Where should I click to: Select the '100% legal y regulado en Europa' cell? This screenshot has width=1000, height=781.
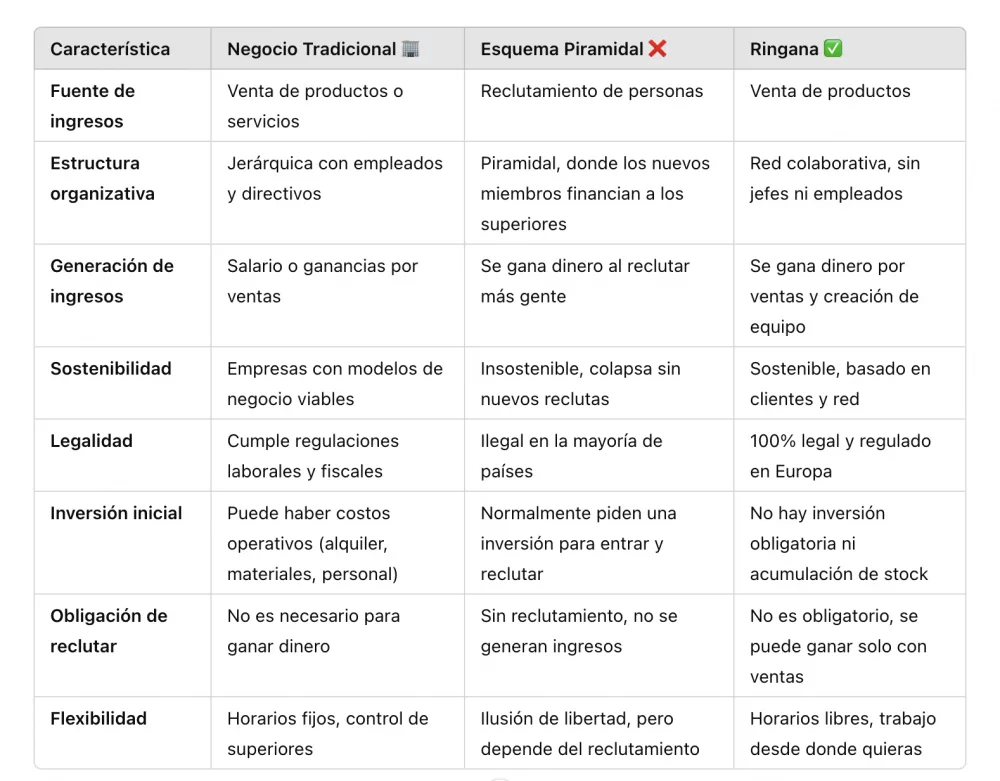tap(840, 456)
